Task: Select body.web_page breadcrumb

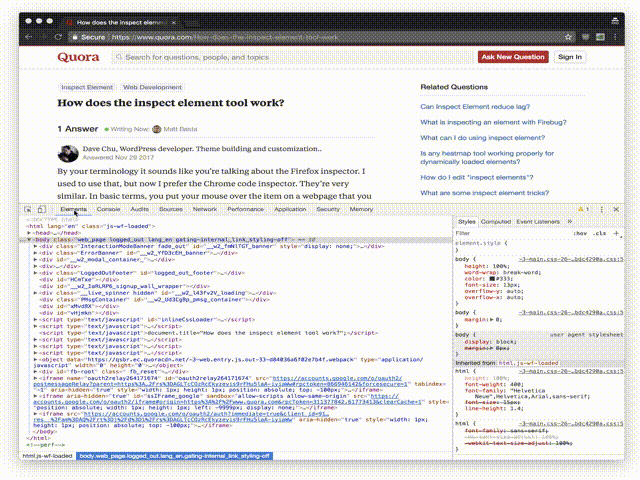Action: (174, 456)
